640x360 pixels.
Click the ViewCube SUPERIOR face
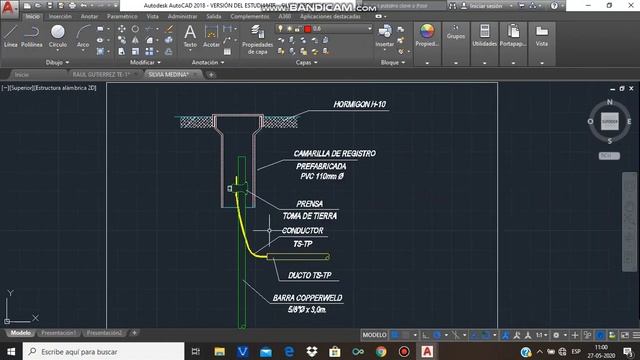[x=609, y=122]
